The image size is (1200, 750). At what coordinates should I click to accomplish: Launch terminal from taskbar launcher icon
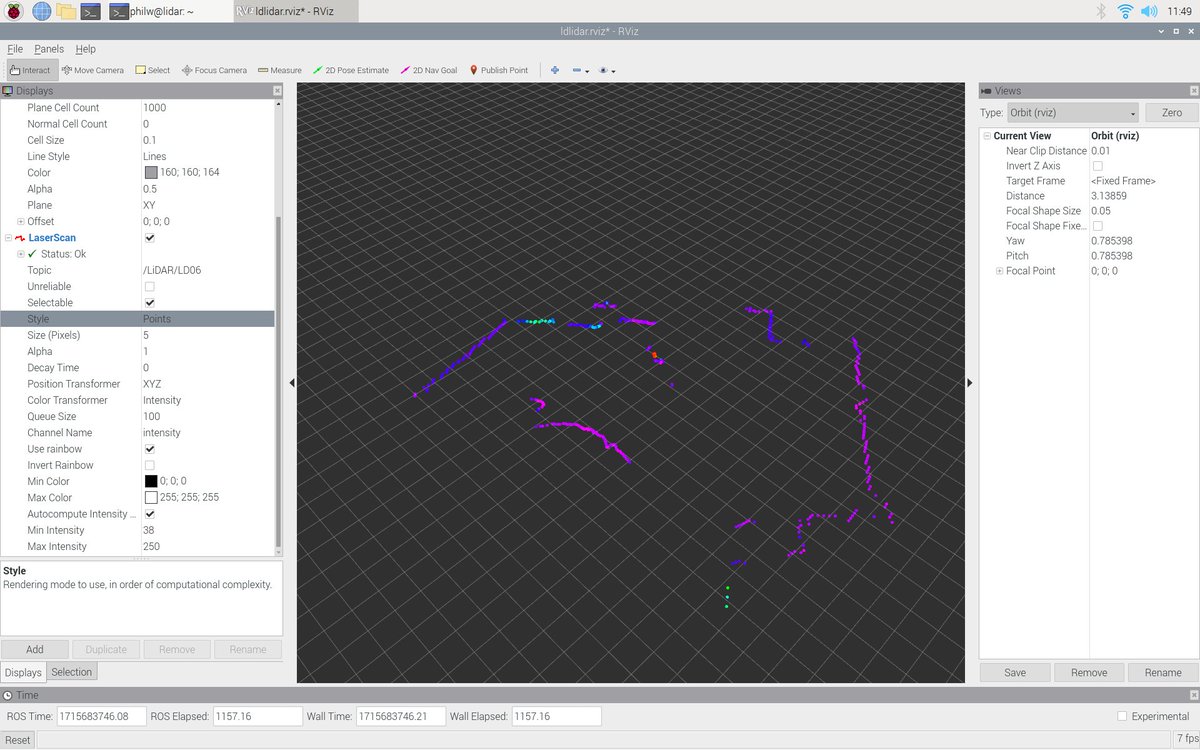click(x=91, y=11)
